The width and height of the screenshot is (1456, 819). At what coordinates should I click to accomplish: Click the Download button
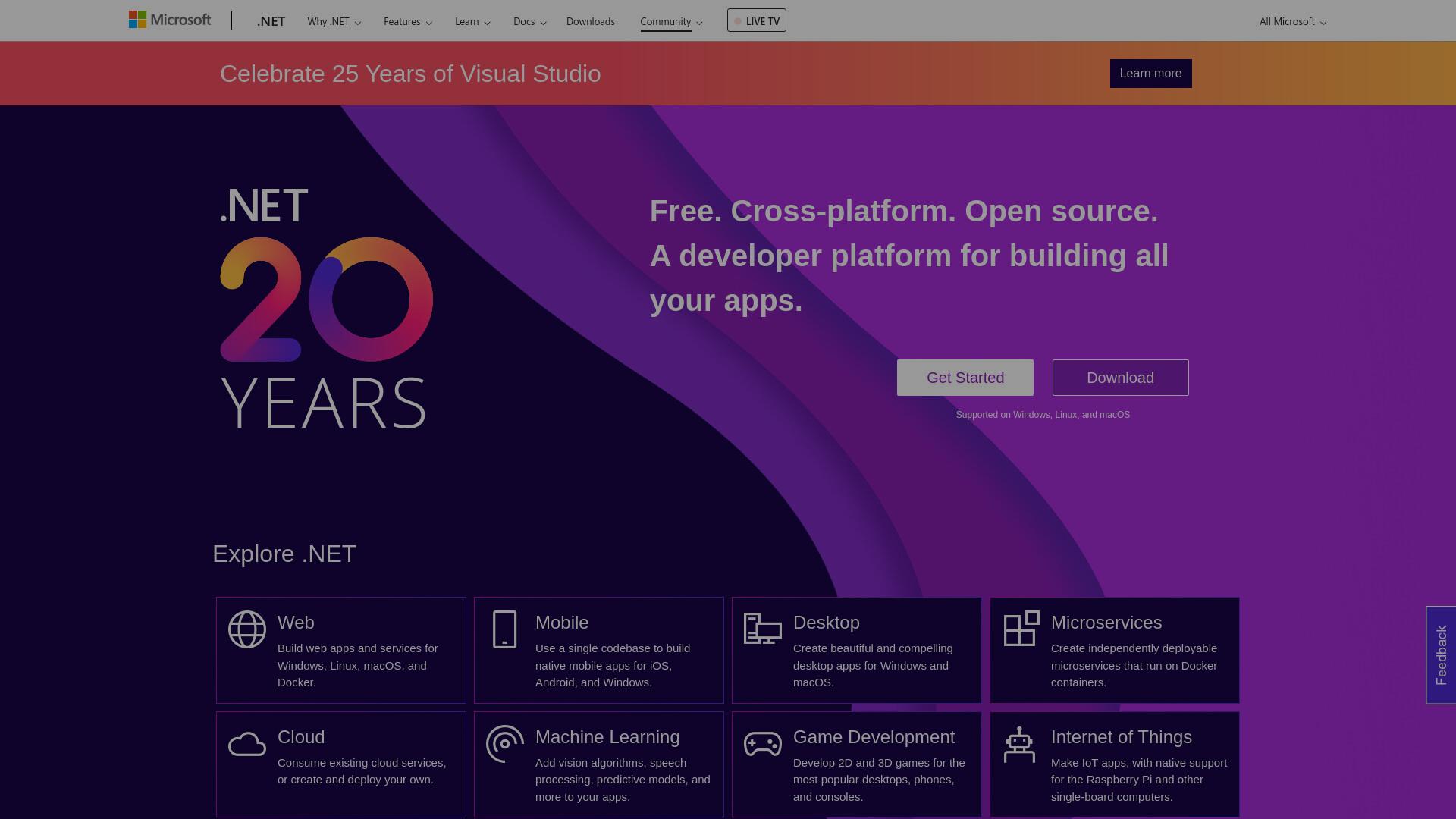click(x=1120, y=378)
